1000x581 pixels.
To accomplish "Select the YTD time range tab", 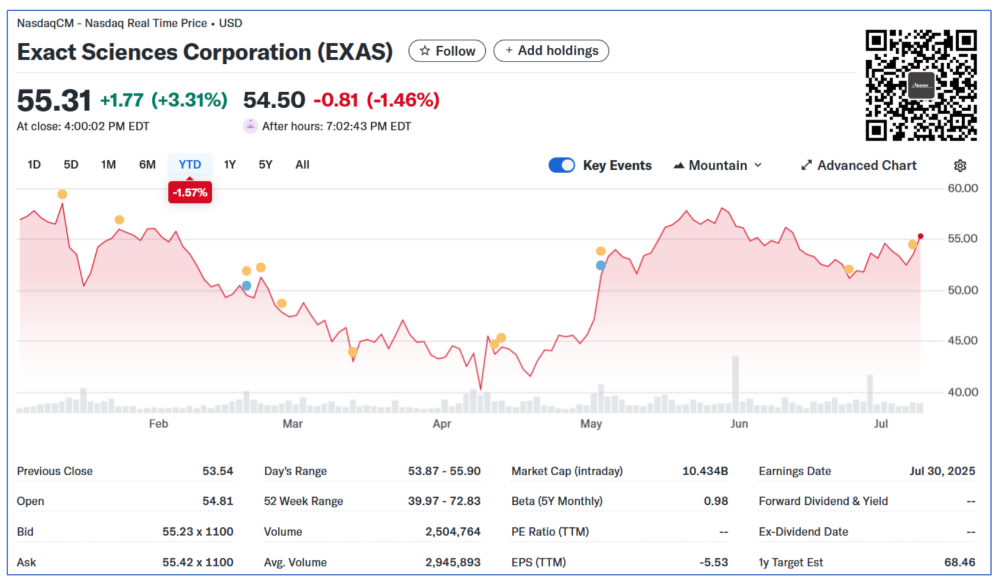I will click(x=190, y=165).
